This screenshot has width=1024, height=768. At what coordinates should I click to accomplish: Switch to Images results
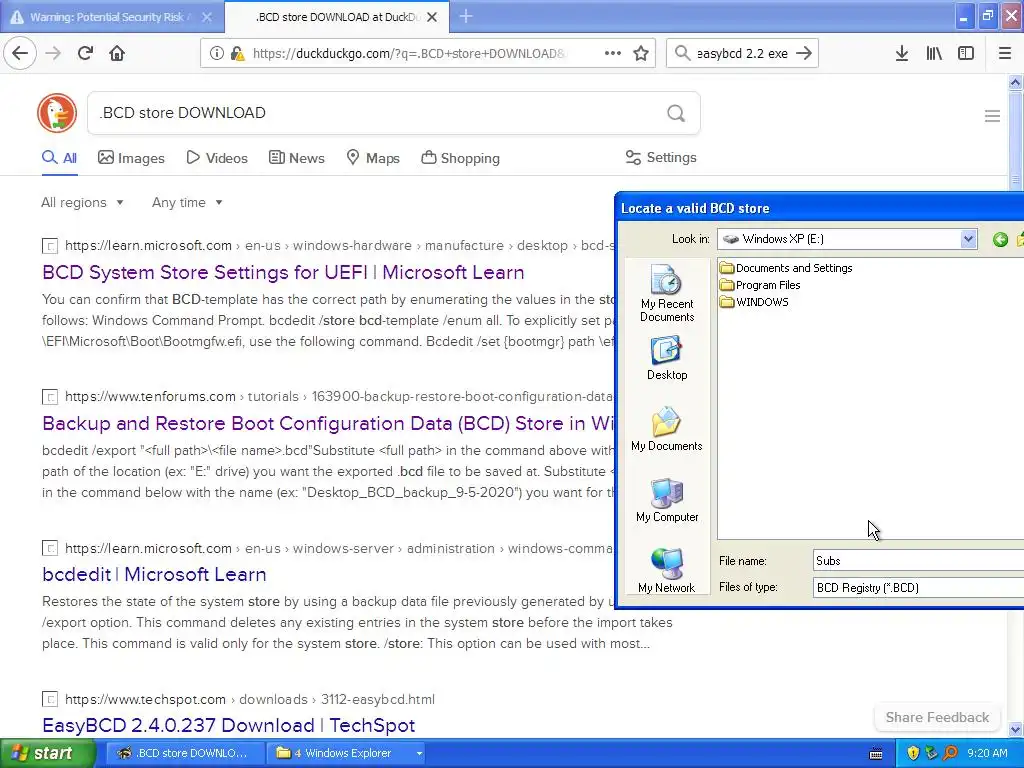pos(131,158)
